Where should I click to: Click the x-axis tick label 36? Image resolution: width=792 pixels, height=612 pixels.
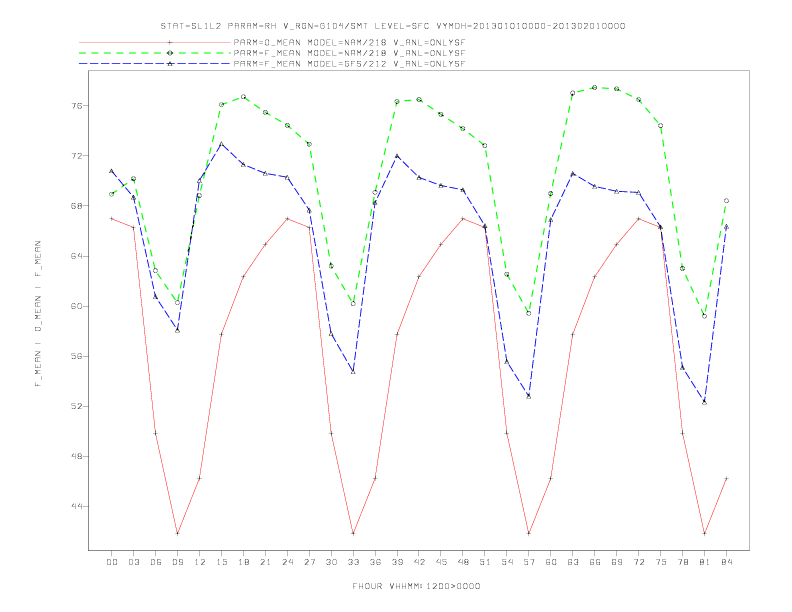[375, 562]
